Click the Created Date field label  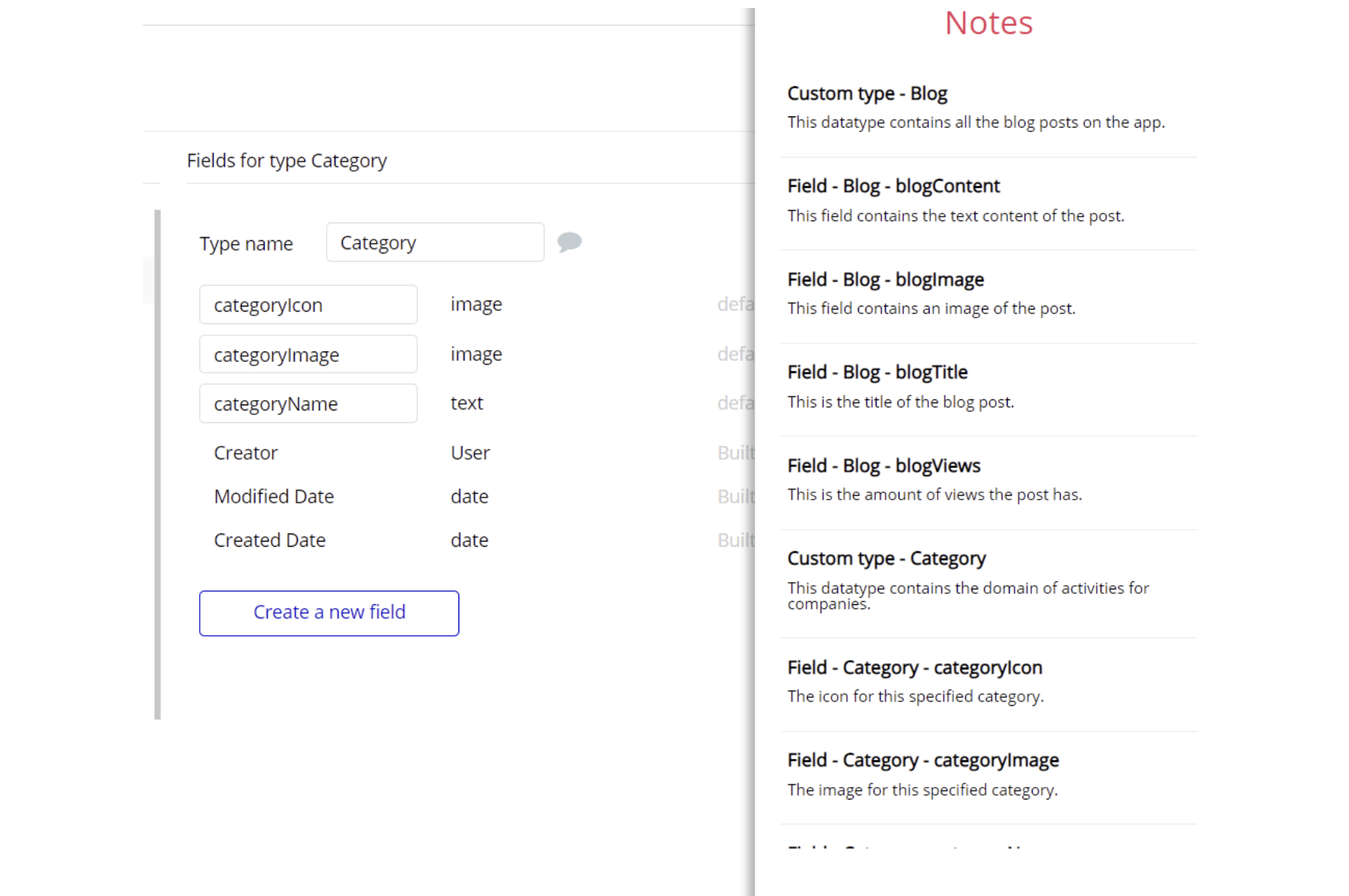(x=269, y=540)
